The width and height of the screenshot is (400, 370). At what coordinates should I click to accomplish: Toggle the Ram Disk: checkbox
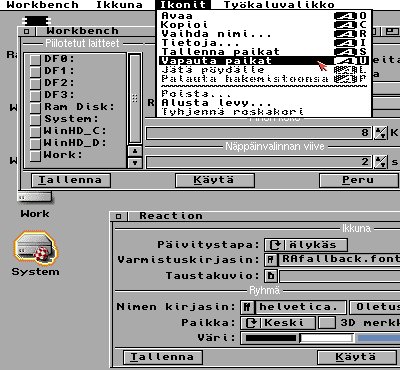(35, 107)
